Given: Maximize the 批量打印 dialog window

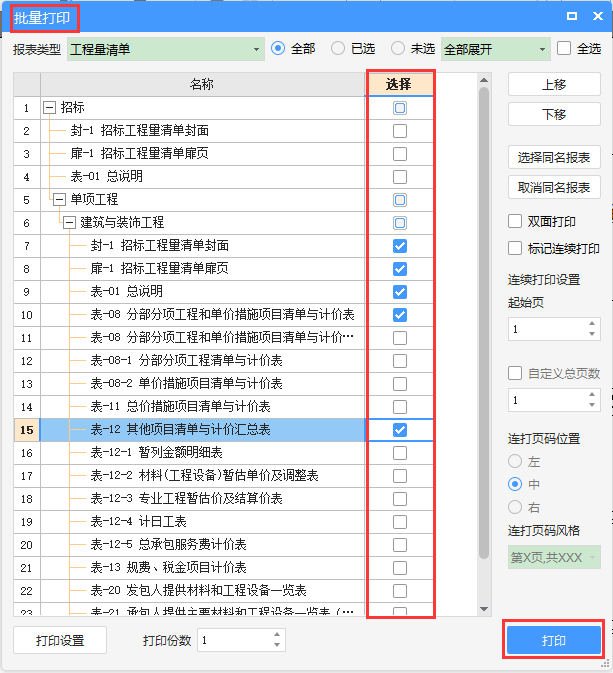Looking at the screenshot, I should pos(572,16).
